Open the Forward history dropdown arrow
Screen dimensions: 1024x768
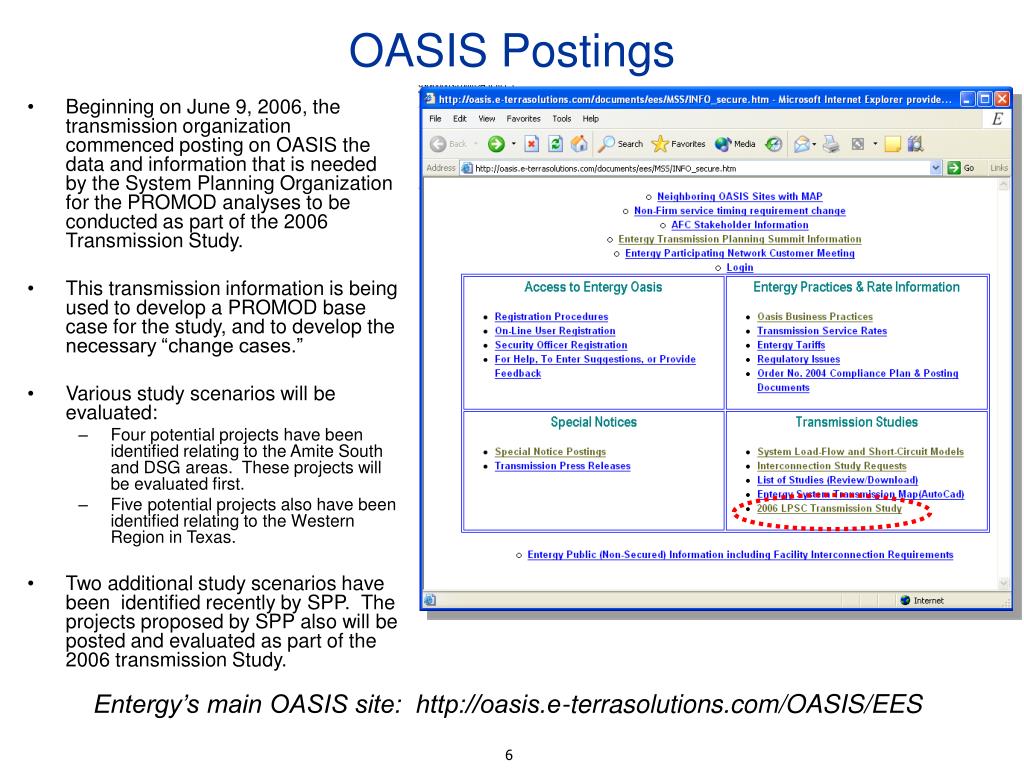(513, 144)
